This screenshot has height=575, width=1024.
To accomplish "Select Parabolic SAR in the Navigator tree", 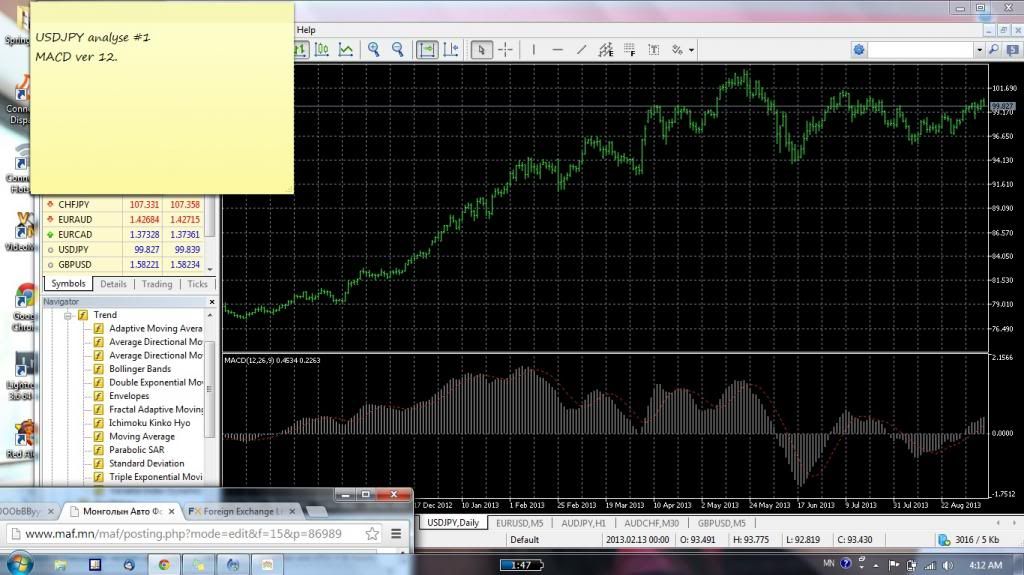I will [136, 450].
